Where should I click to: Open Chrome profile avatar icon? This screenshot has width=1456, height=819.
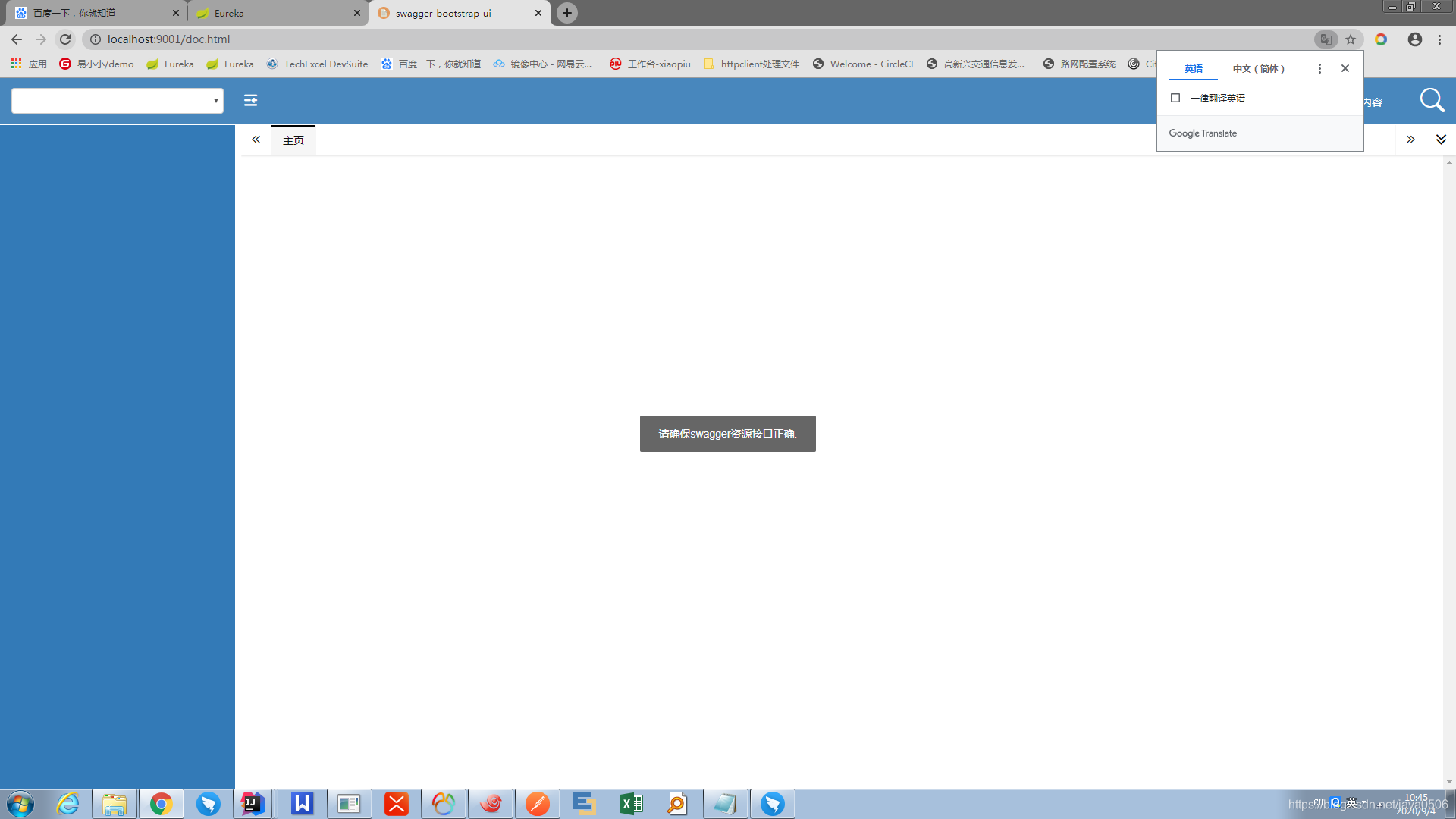click(1414, 39)
